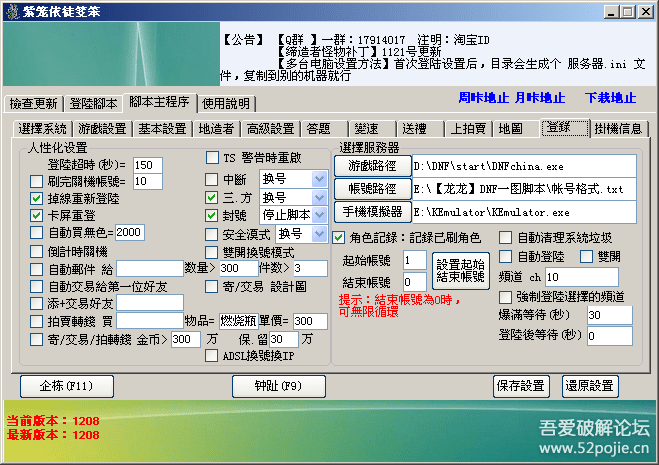Click the 登陸超時 seconds field
This screenshot has height=465, width=659.
tap(148, 165)
